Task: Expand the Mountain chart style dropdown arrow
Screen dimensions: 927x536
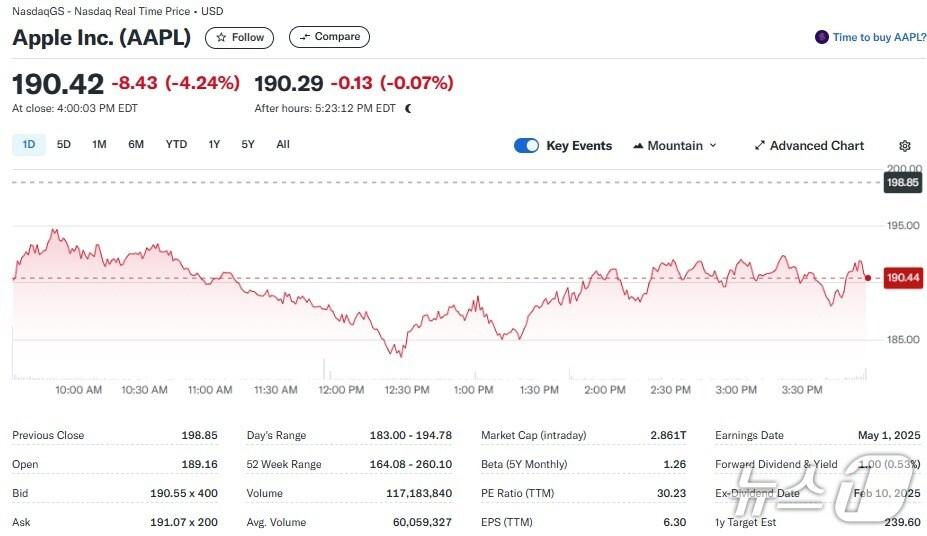Action: click(x=713, y=146)
